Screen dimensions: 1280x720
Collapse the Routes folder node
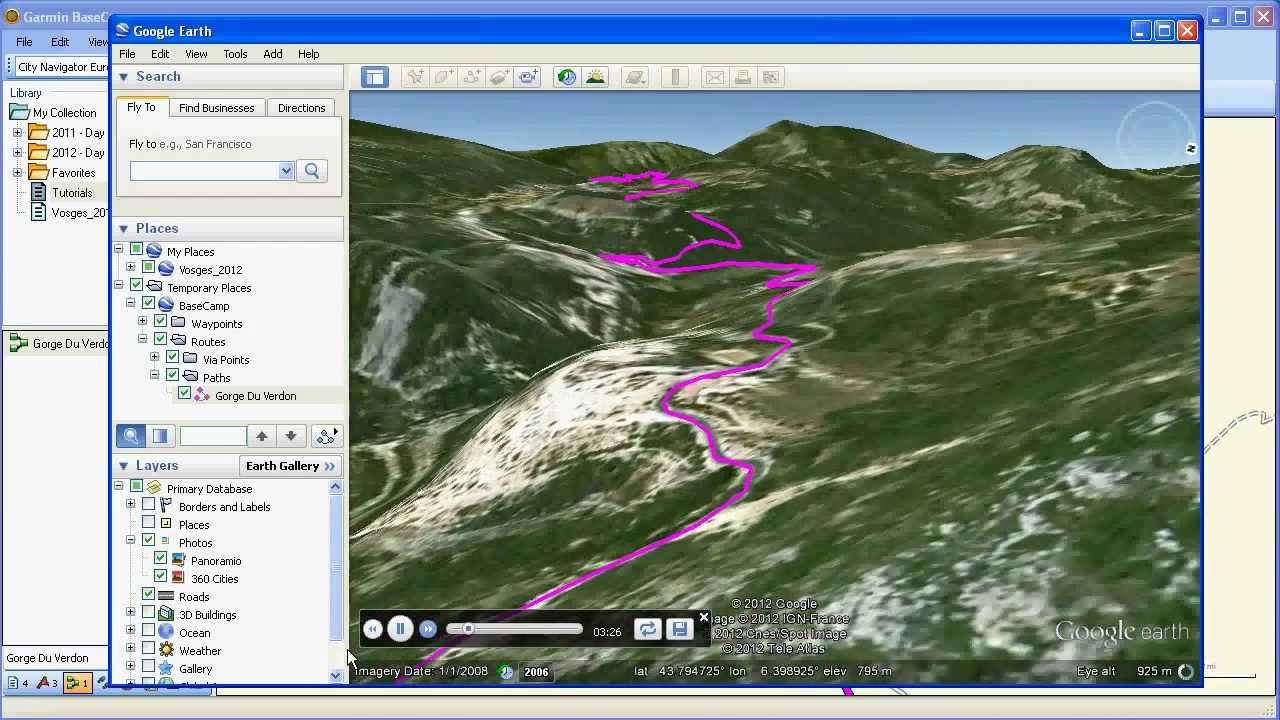(143, 340)
